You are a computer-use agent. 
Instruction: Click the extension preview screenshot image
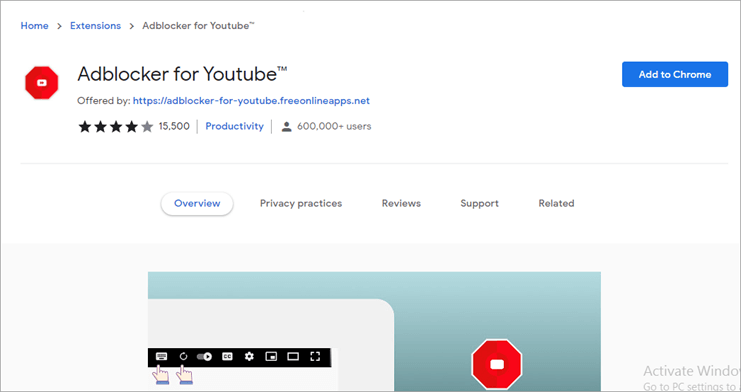click(374, 331)
